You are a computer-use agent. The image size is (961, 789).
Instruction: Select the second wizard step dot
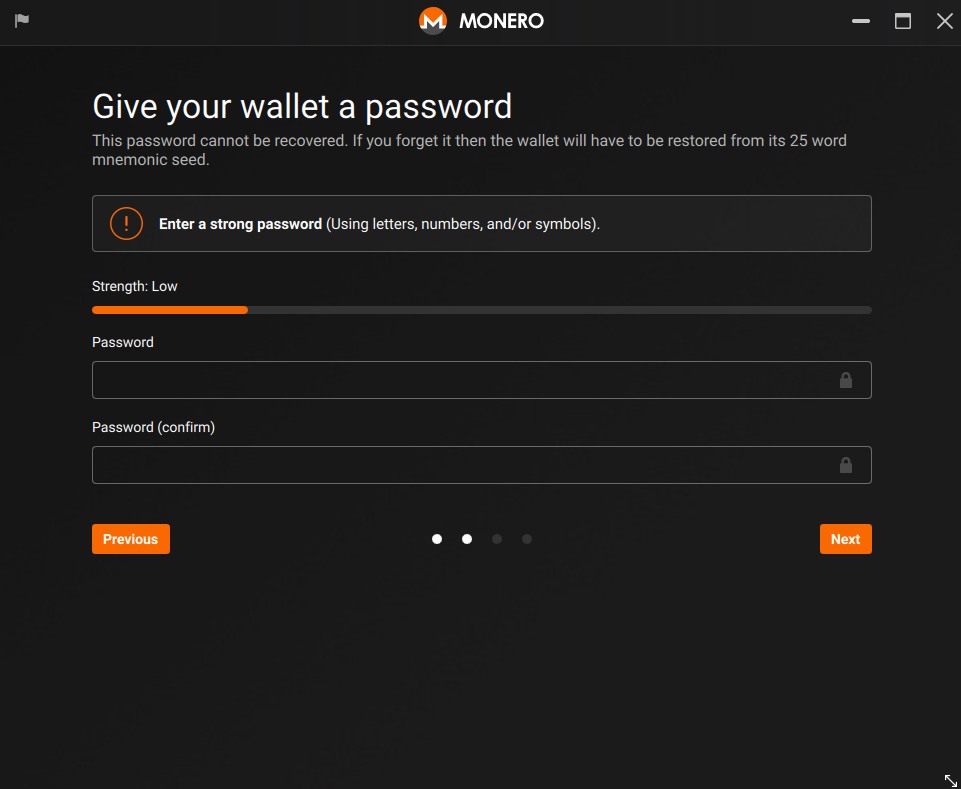click(x=467, y=539)
